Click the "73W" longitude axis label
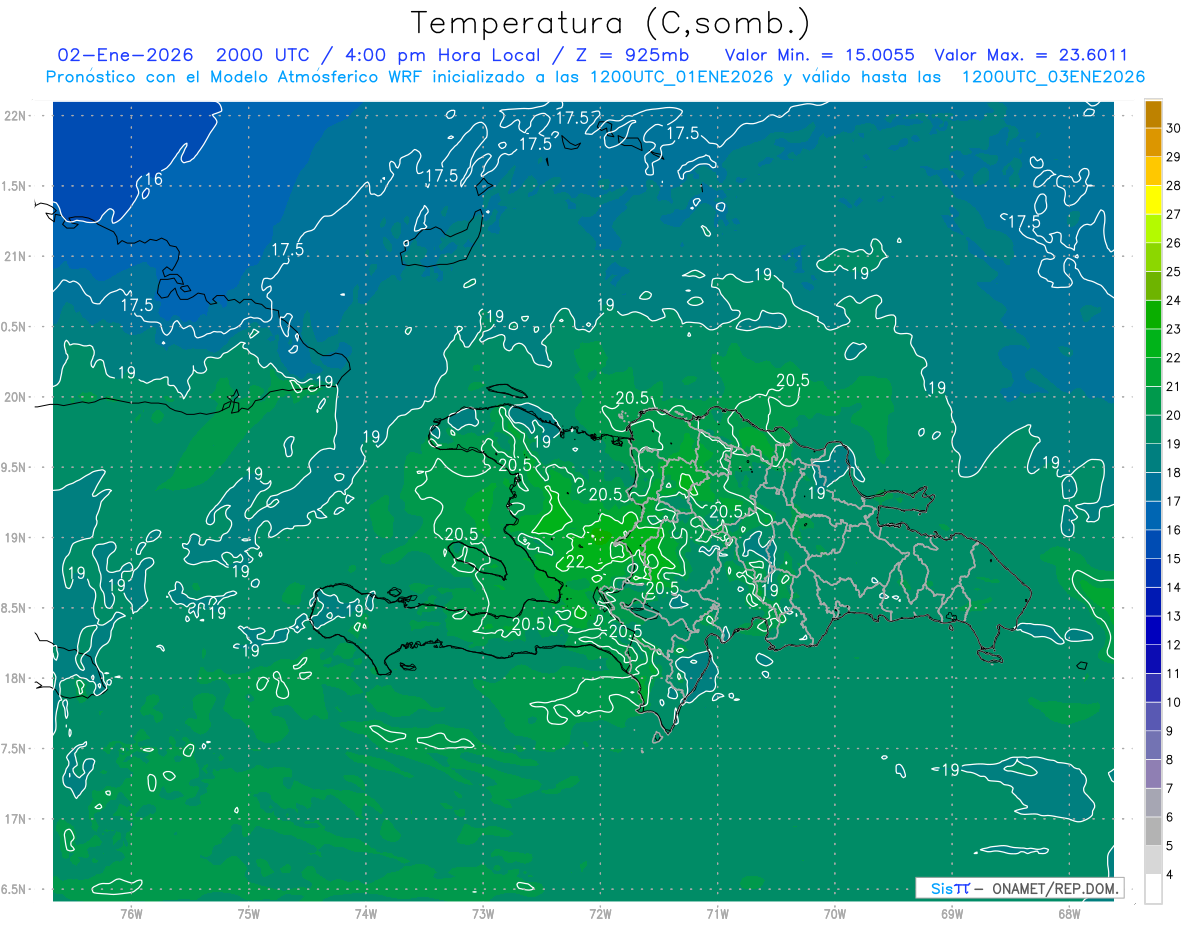The image size is (1200, 927). tap(483, 912)
